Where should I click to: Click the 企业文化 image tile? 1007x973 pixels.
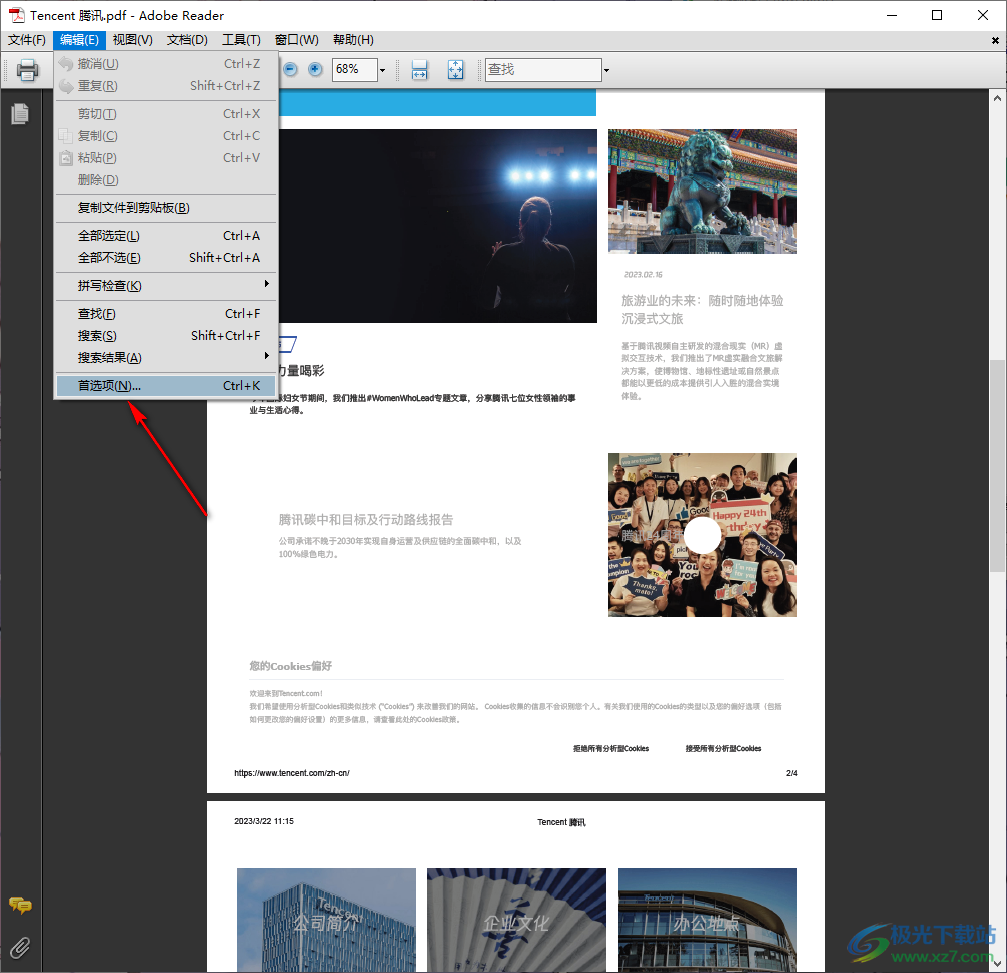tap(516, 920)
